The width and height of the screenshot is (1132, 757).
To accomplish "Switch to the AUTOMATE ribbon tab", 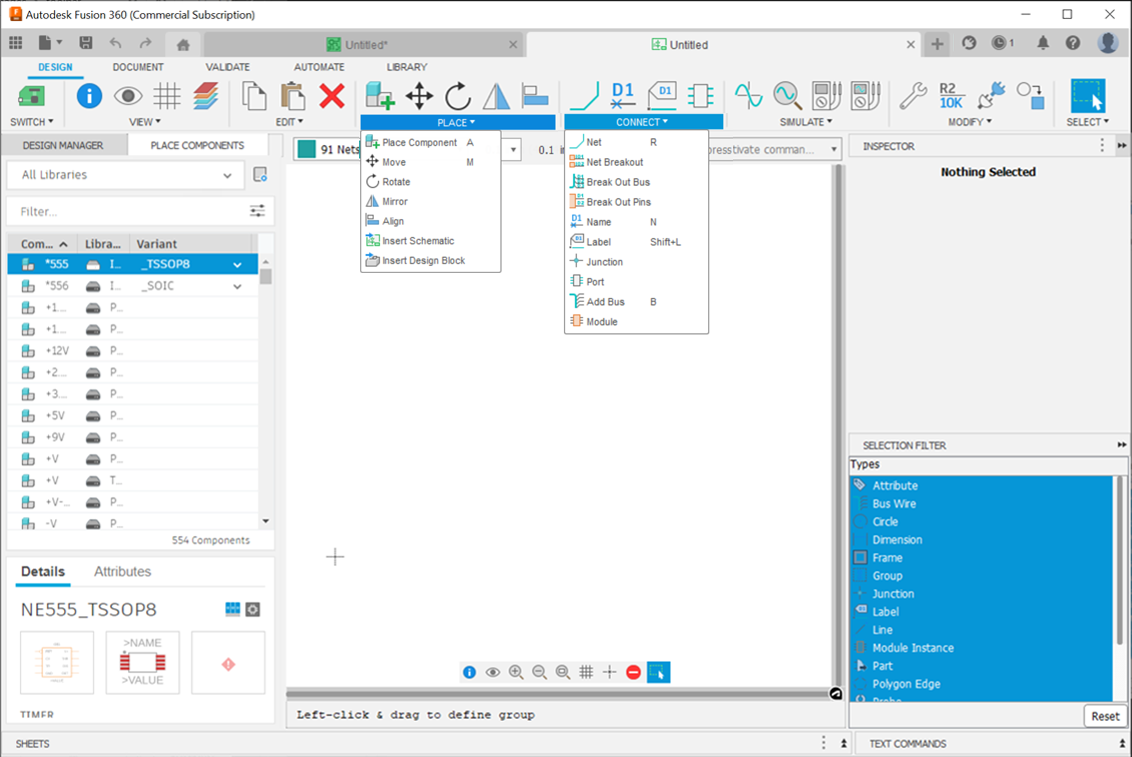I will click(x=319, y=66).
